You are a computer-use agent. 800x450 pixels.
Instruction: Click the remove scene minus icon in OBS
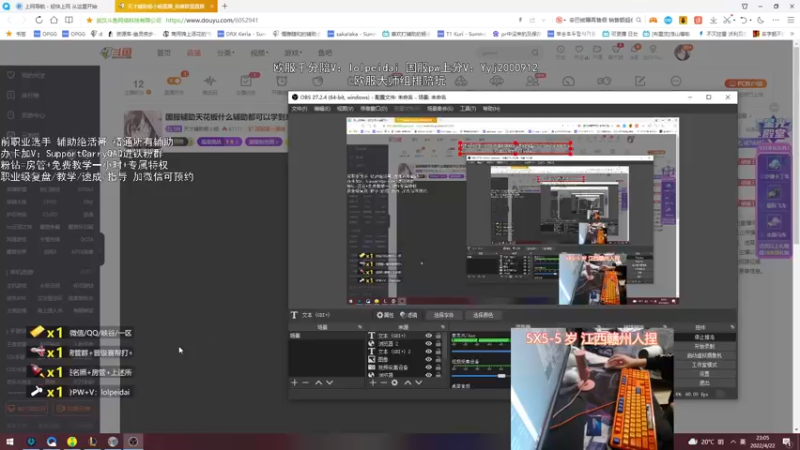tap(306, 382)
